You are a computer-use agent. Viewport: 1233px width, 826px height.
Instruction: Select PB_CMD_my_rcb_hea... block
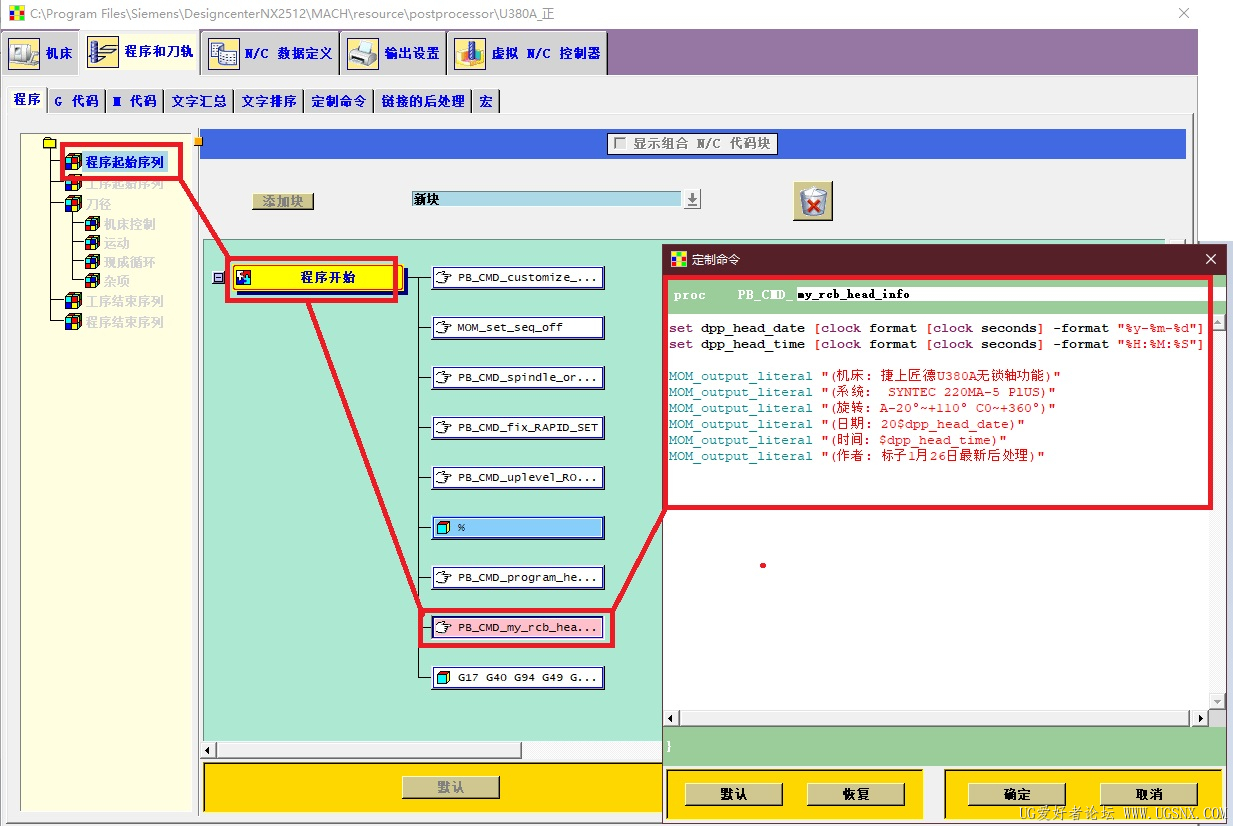point(518,627)
